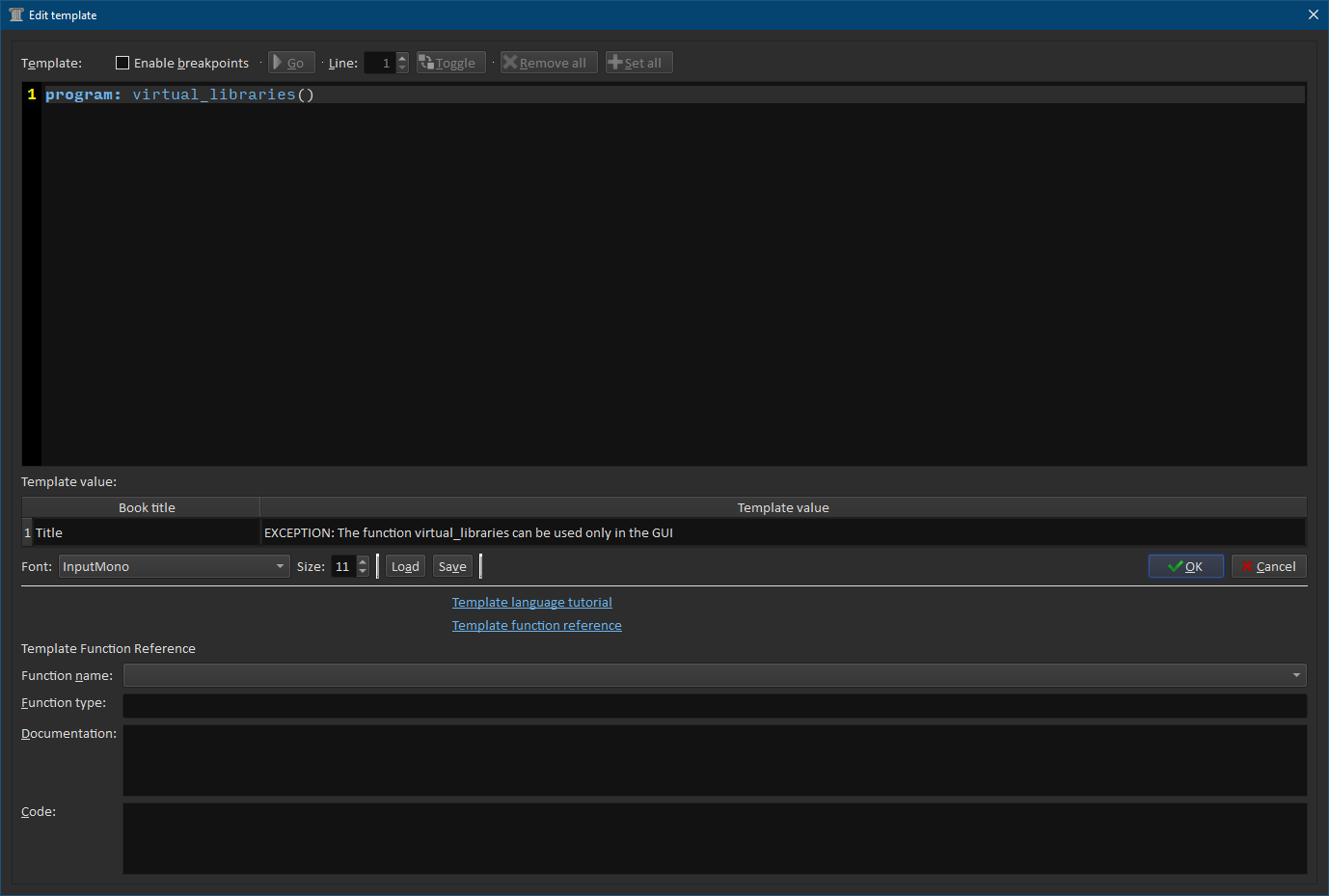Click the Toggle breakpoint button
The height and width of the screenshot is (896, 1329).
click(451, 63)
